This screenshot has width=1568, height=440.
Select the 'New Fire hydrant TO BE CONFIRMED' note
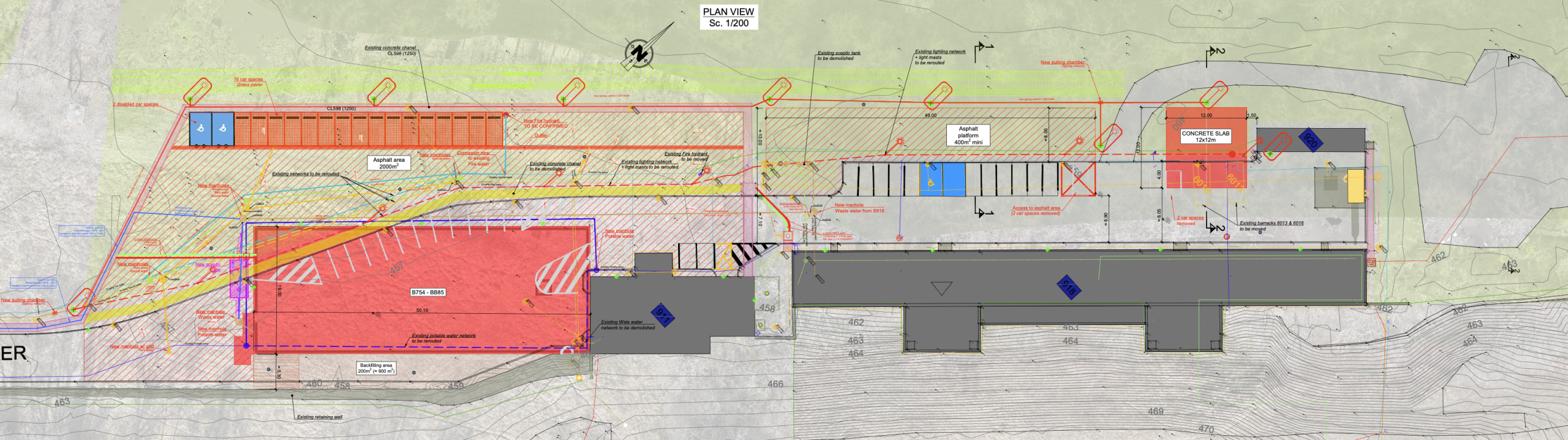tap(545, 124)
